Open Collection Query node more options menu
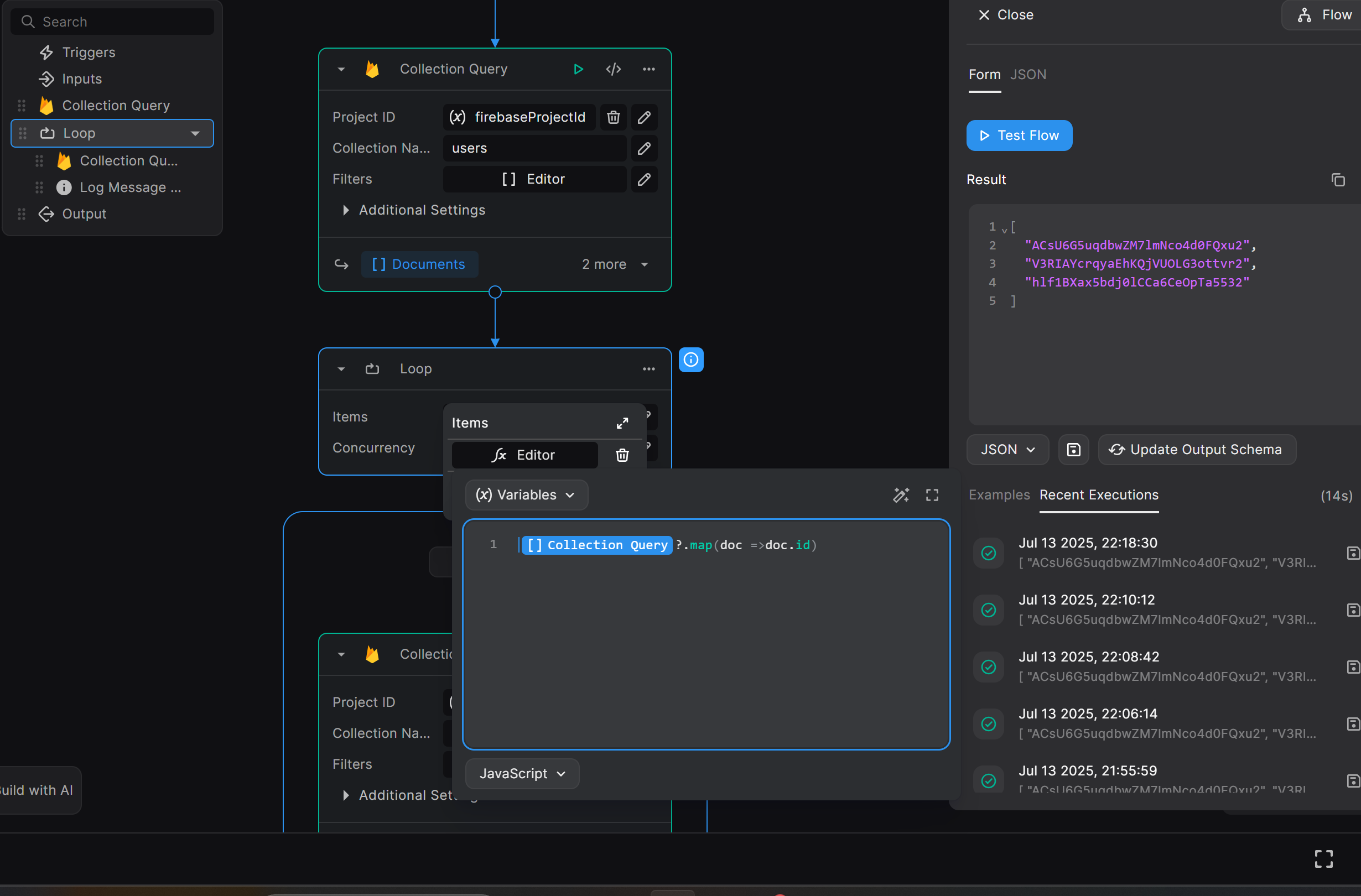The height and width of the screenshot is (896, 1361). [648, 69]
